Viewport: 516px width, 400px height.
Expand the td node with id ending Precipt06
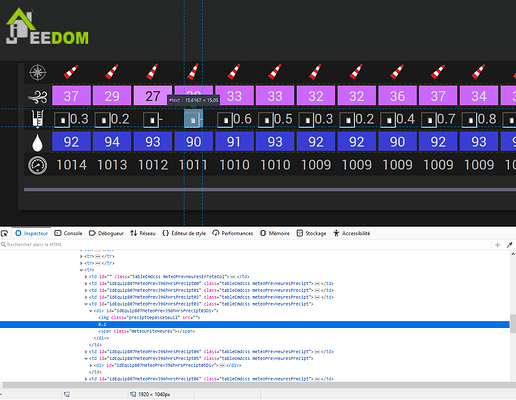[86, 379]
